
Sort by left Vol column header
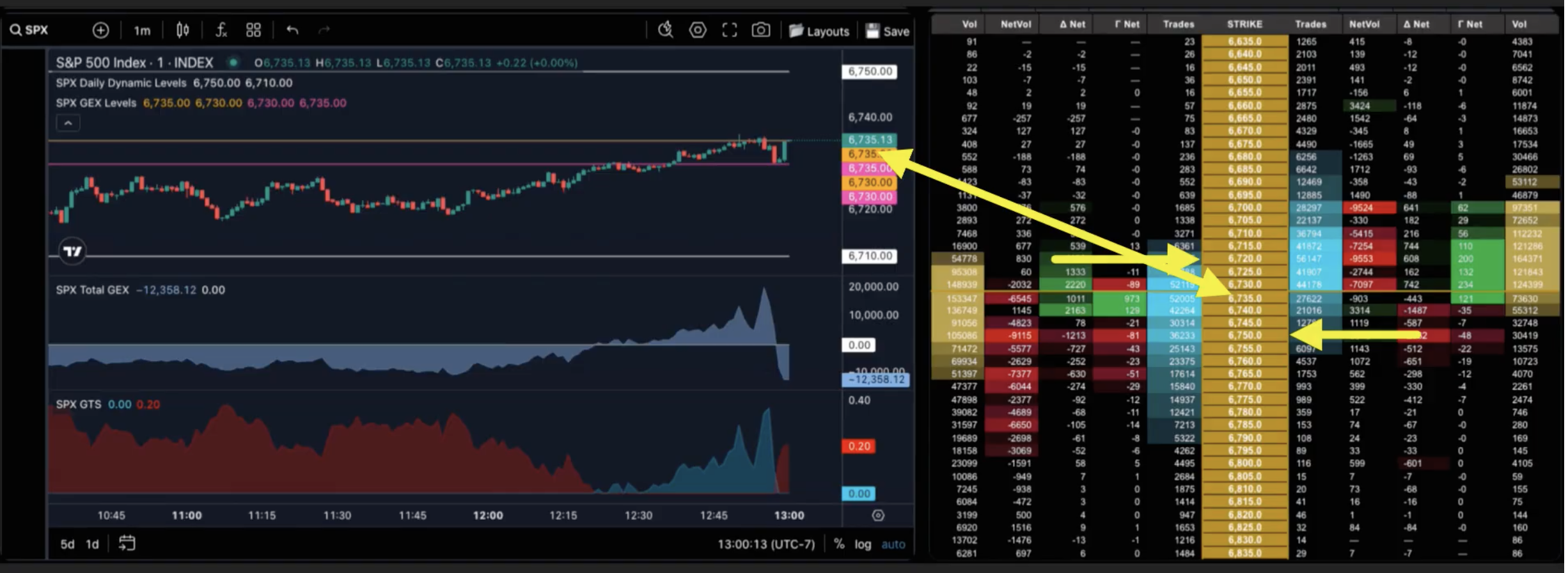[969, 24]
